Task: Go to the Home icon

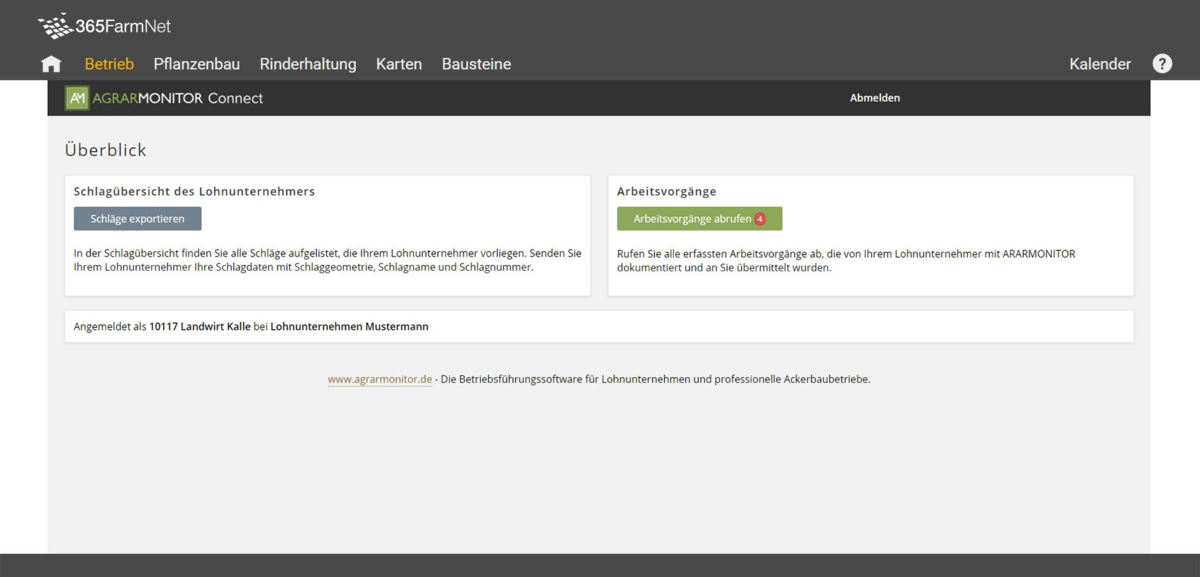Action: coord(51,64)
